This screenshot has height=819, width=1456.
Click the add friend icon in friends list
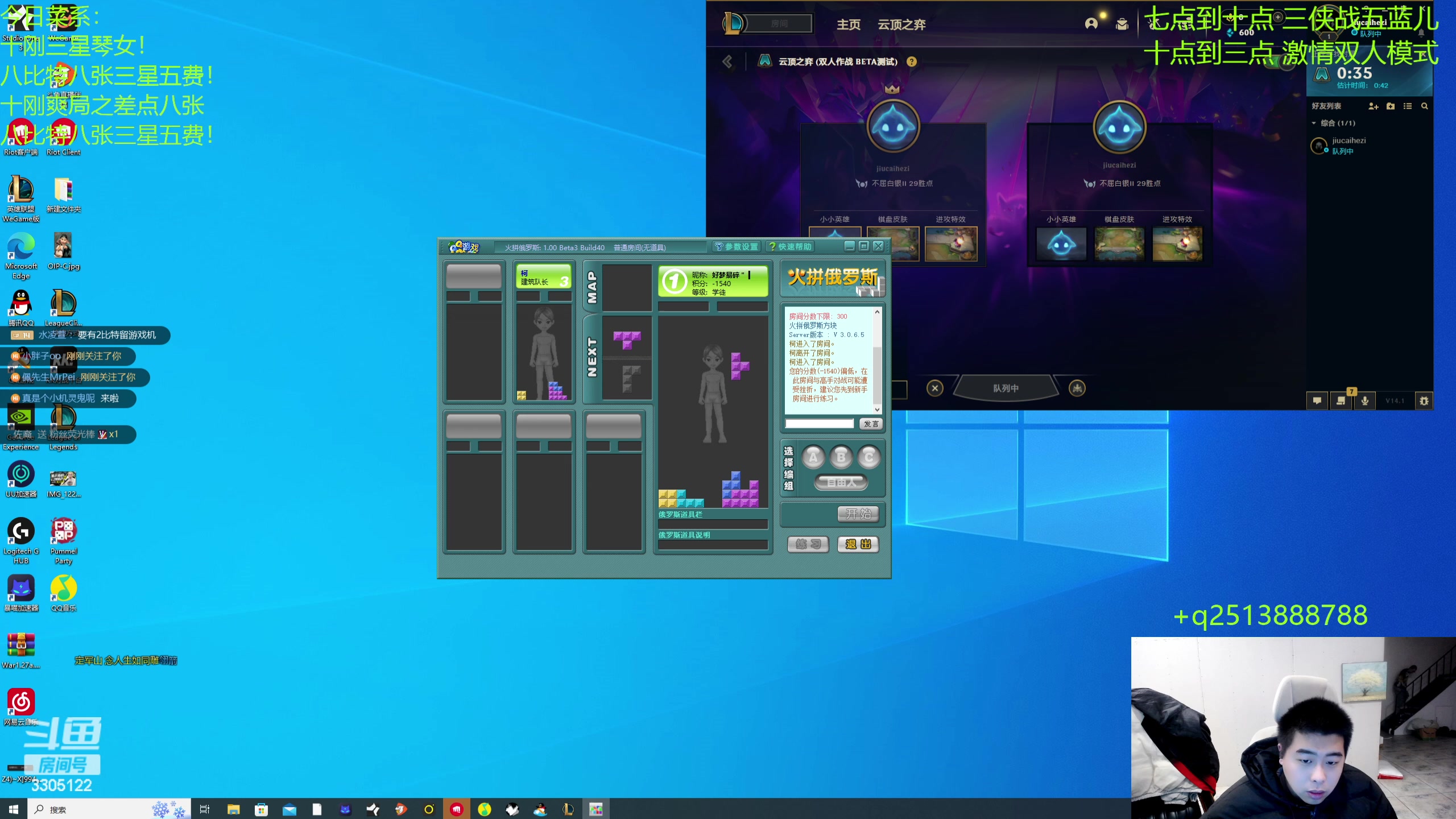(1374, 106)
